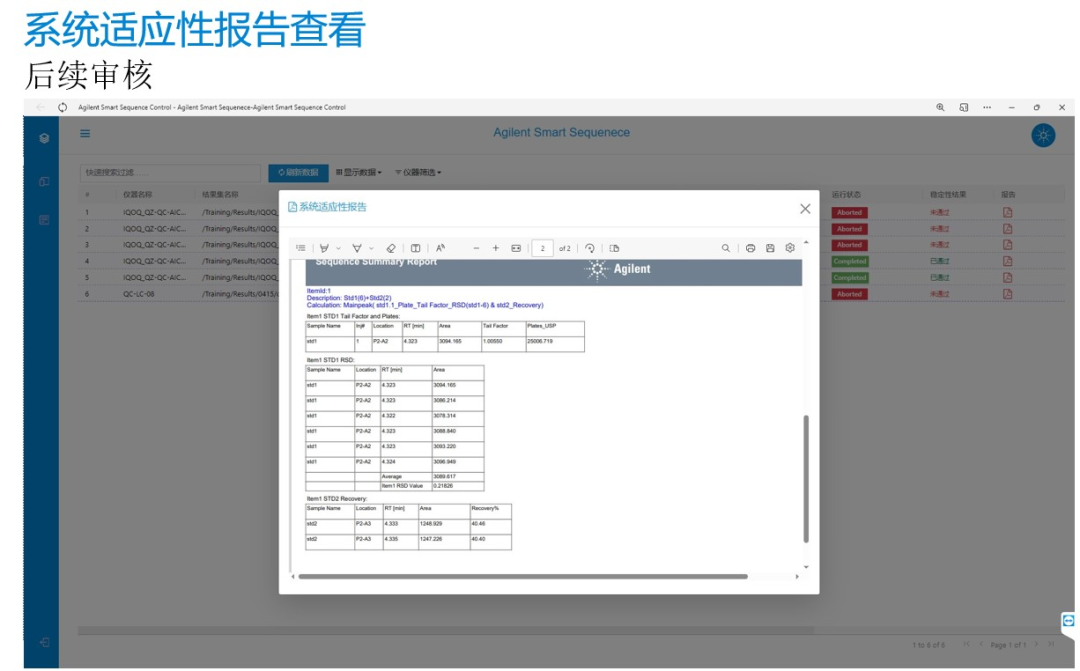This screenshot has height=671, width=1080.
Task: Select the PDF highlighter tool
Action: click(357, 248)
